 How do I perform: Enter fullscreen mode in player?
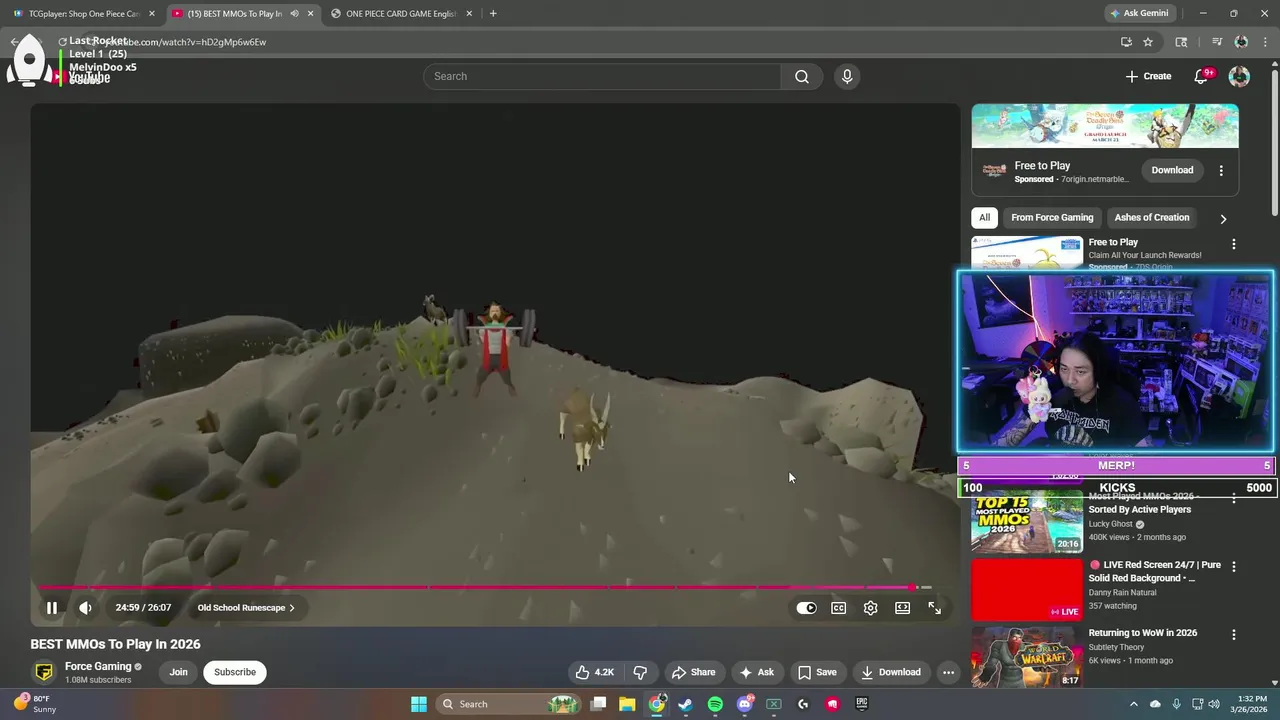[x=935, y=608]
